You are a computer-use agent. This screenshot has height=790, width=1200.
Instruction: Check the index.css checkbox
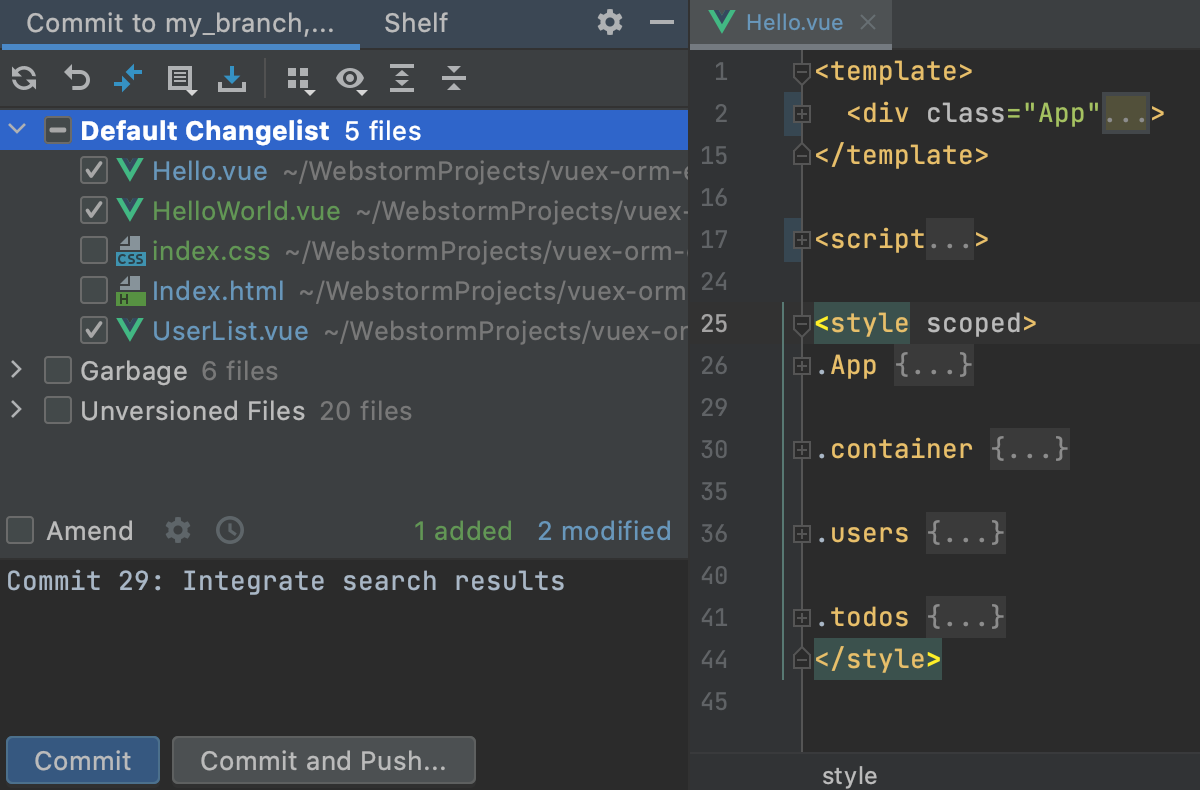pyautogui.click(x=93, y=250)
